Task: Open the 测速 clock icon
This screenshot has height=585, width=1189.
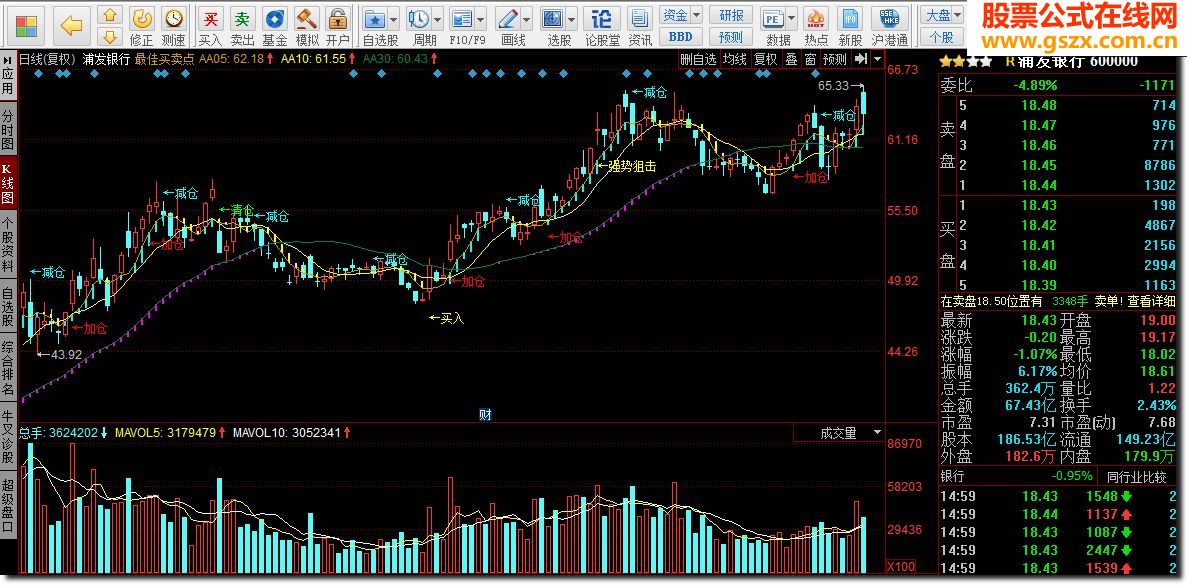Action: pos(174,18)
